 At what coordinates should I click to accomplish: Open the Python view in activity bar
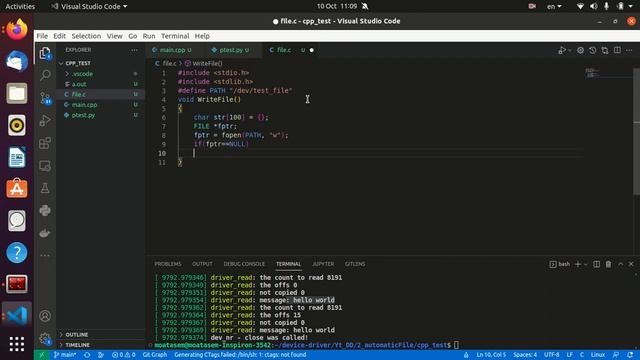click(45, 210)
